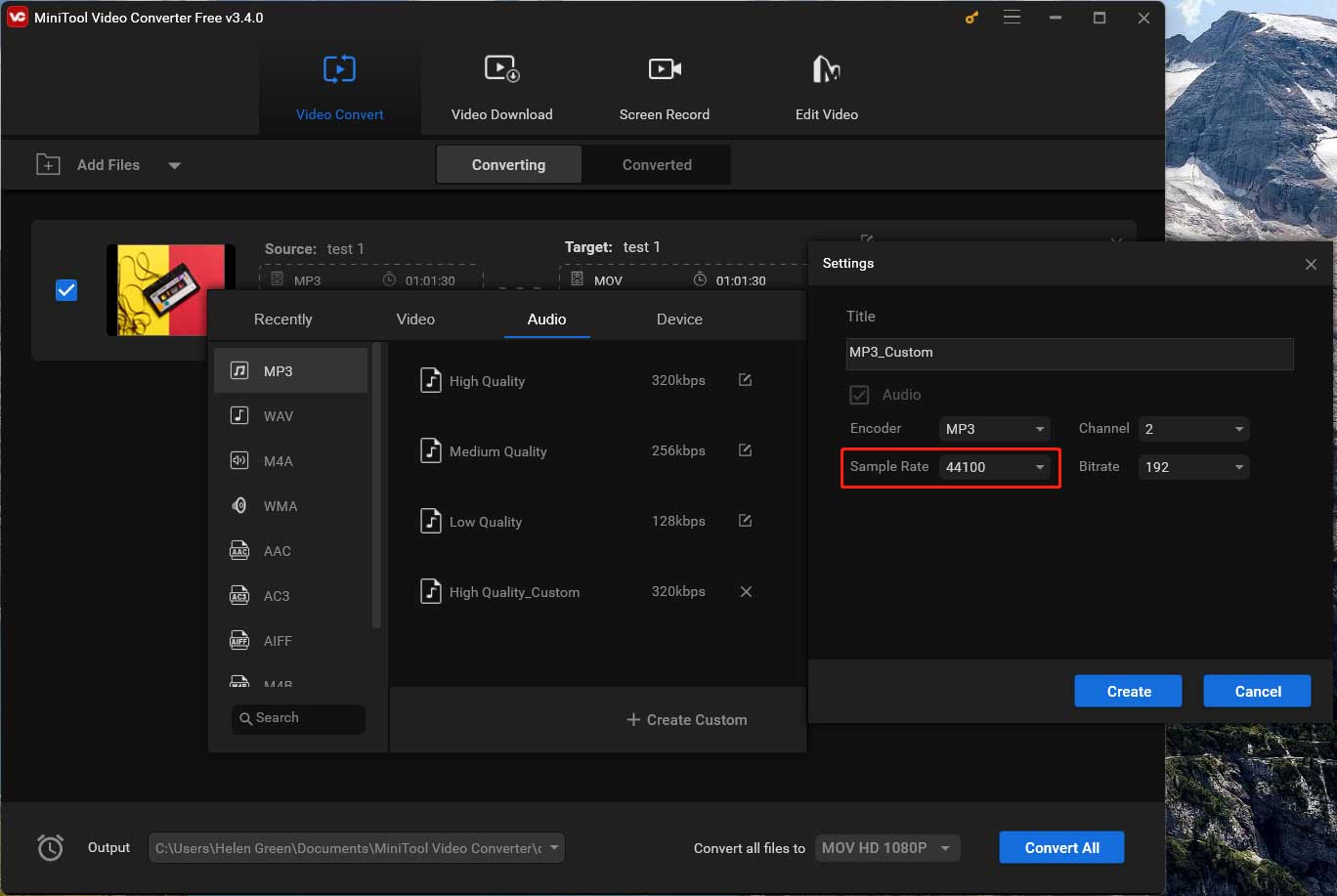Expand the Add Files dropdown arrow
Screen dimensions: 1337x896
click(x=174, y=165)
